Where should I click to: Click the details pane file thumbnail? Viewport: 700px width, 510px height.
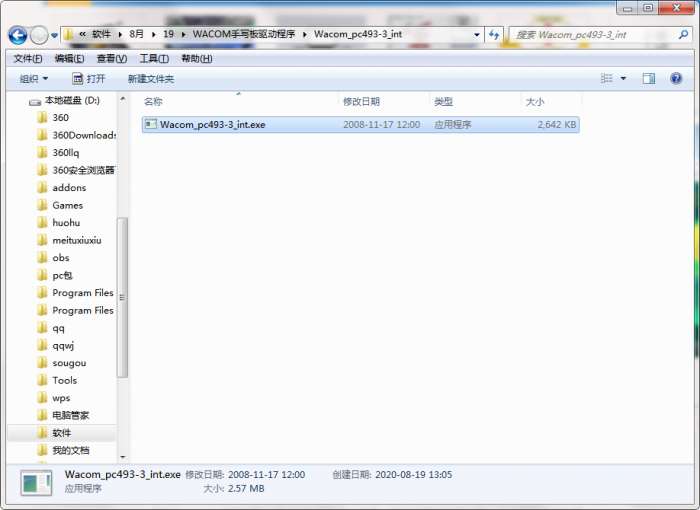tap(36, 483)
